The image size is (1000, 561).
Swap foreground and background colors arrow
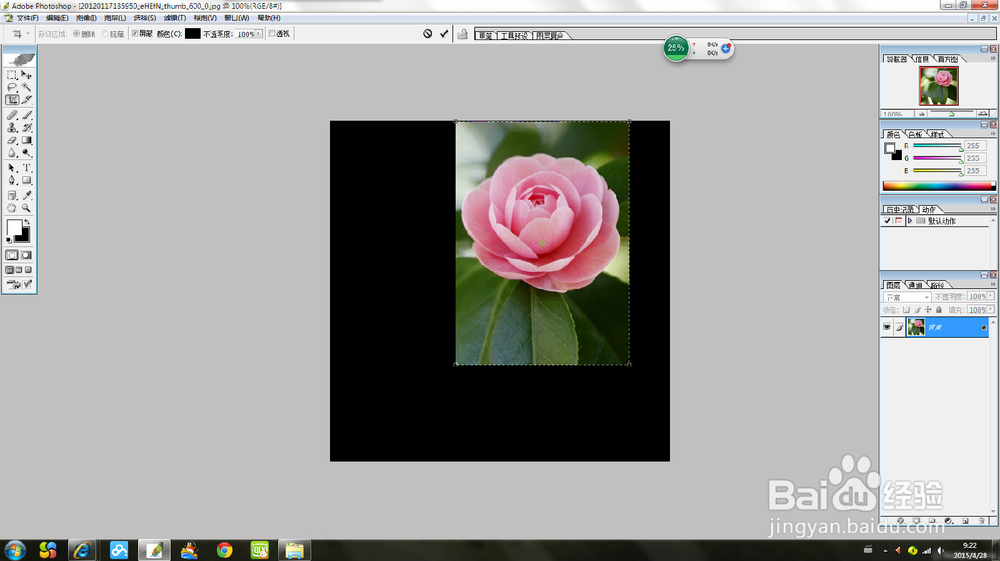pyautogui.click(x=27, y=221)
